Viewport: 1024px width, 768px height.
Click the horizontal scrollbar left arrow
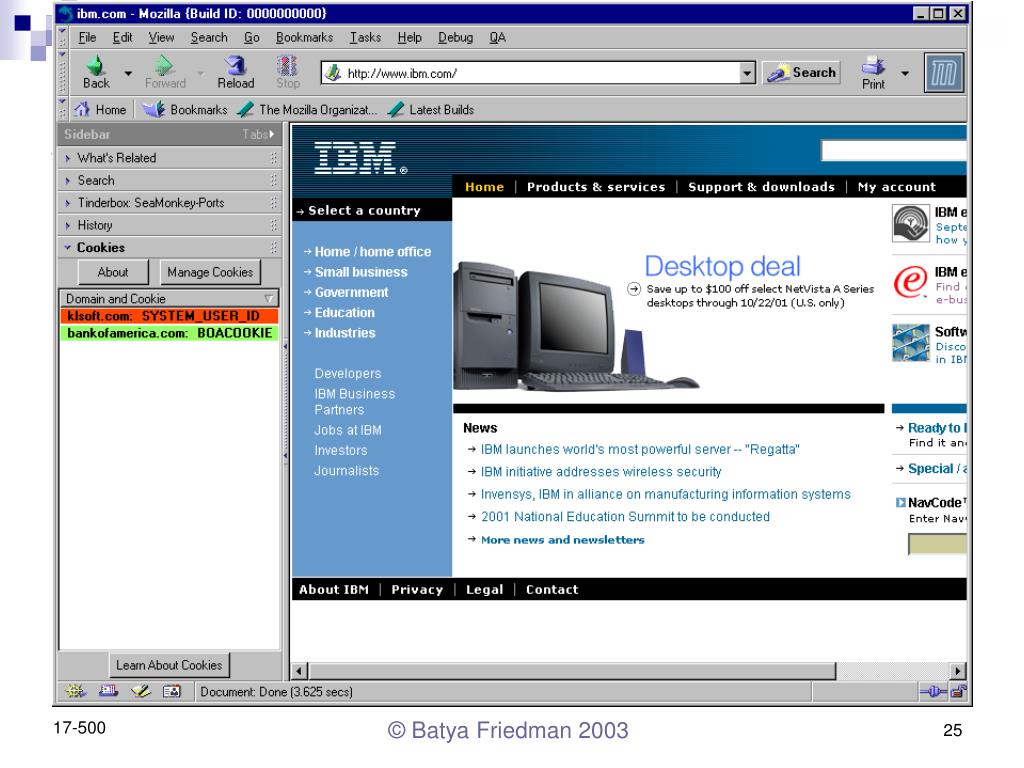pyautogui.click(x=299, y=671)
